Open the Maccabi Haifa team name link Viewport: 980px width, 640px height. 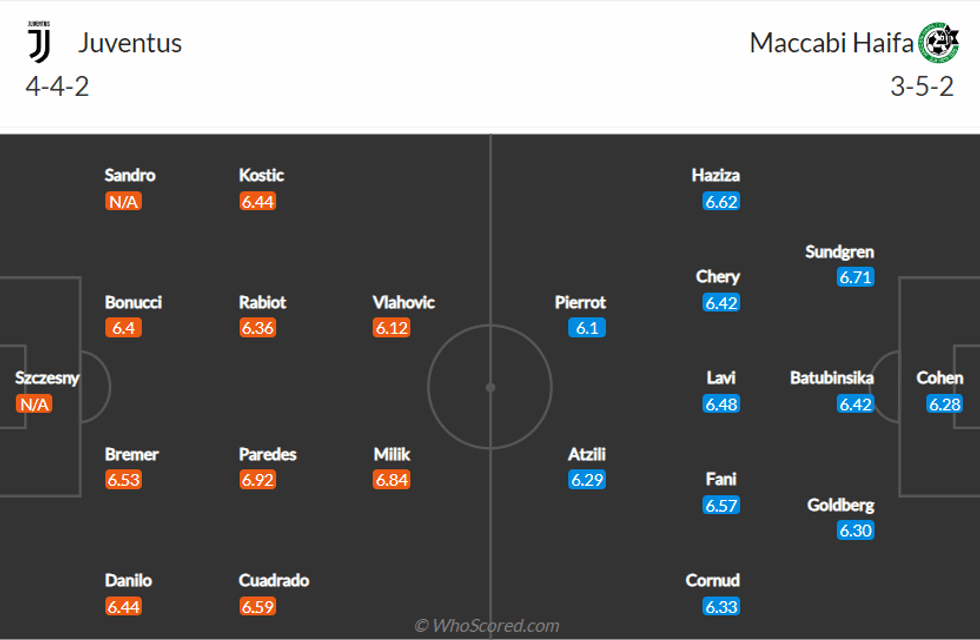831,43
